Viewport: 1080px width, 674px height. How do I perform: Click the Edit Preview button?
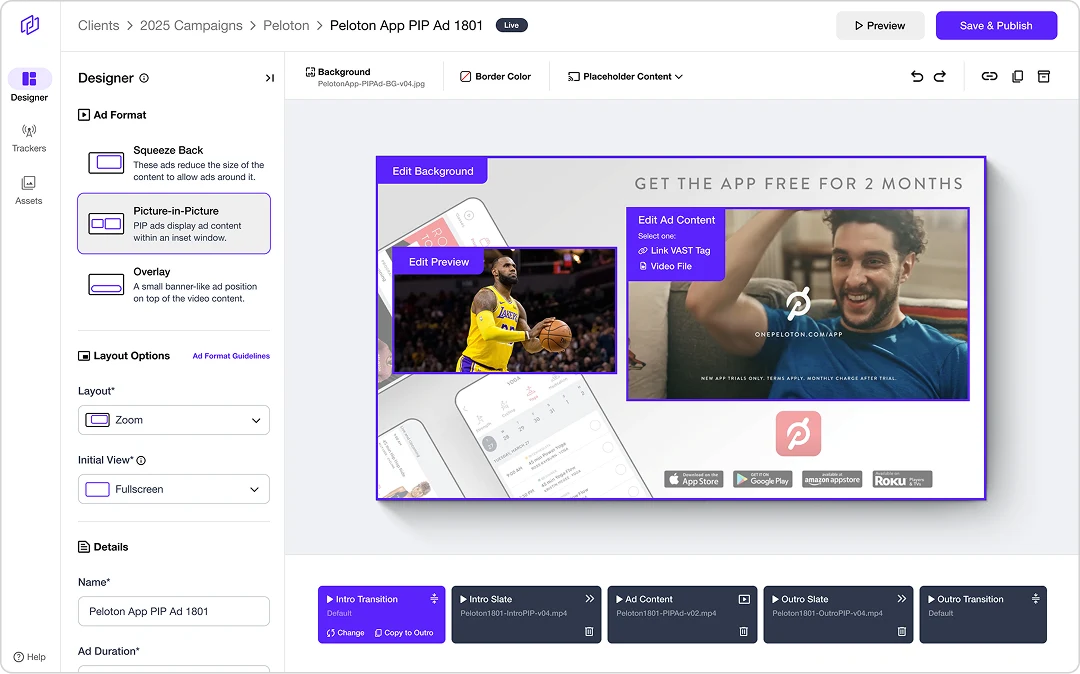[x=439, y=262]
